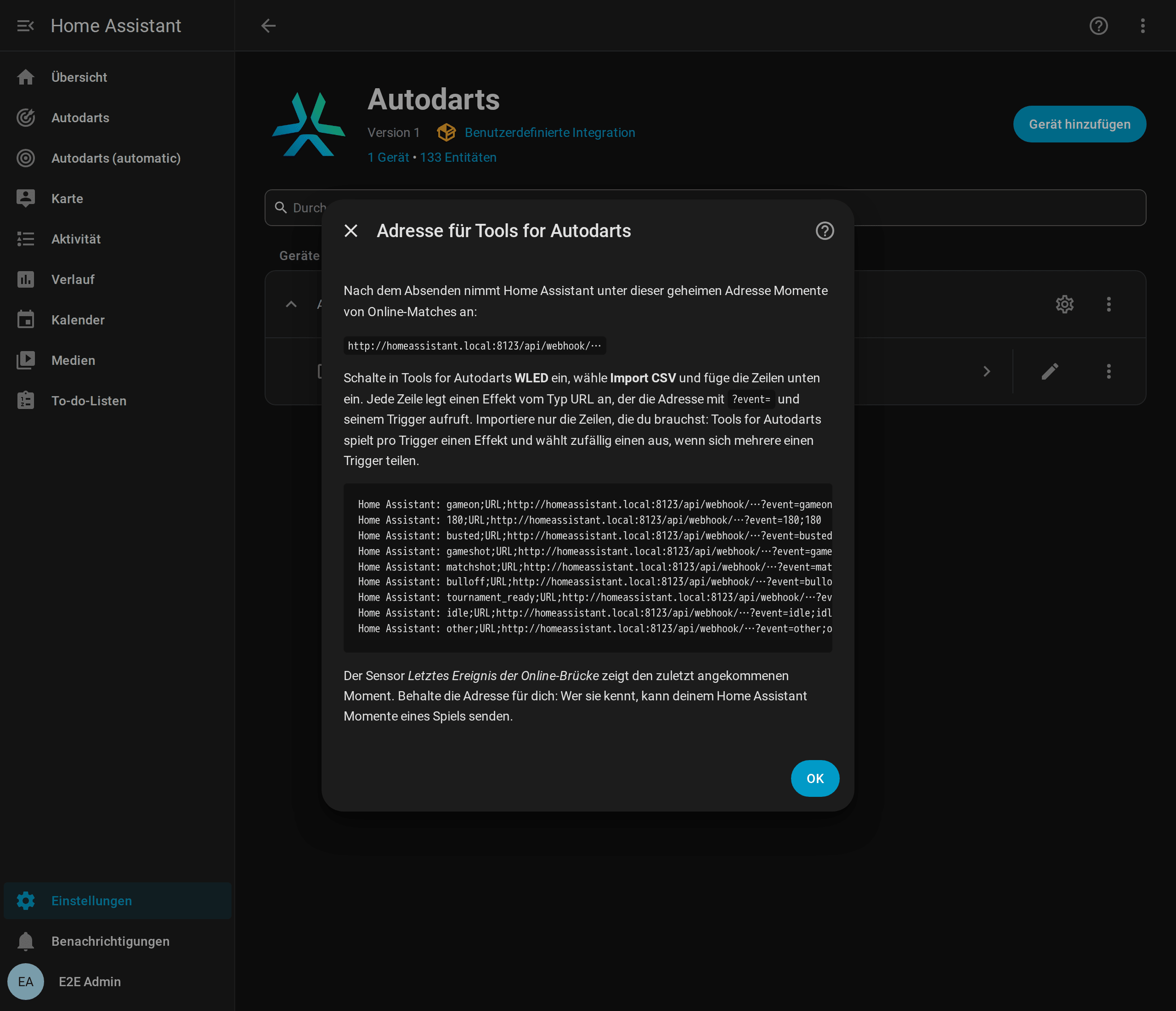This screenshot has height=1011, width=1176.
Task: Click the matchshot CSV line
Action: [595, 567]
